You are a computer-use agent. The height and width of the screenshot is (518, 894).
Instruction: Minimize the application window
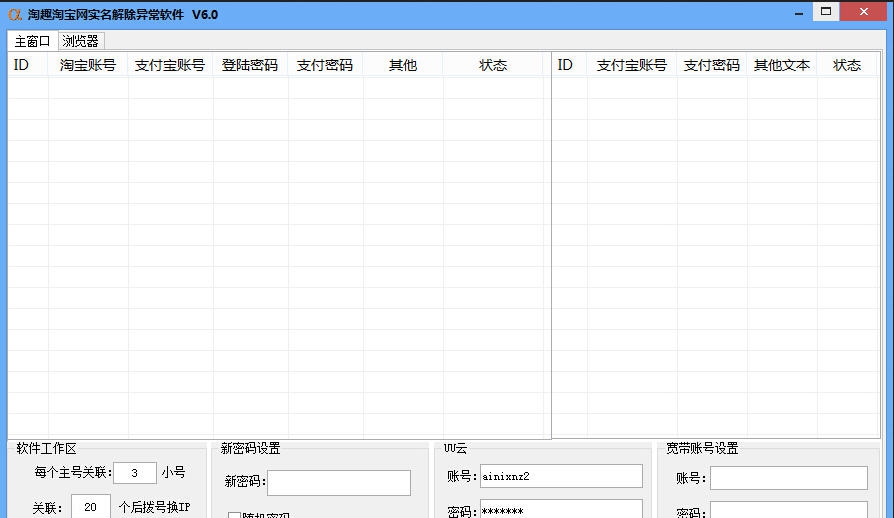[799, 13]
